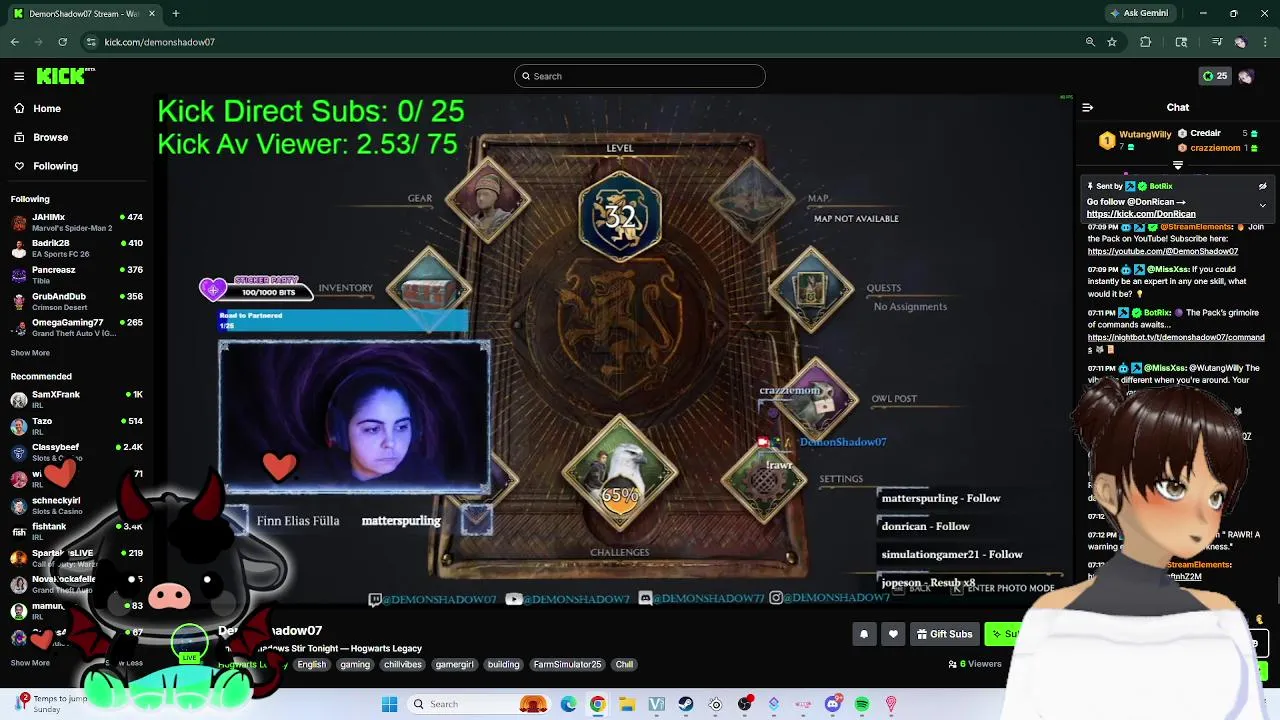1280x720 pixels.
Task: Select the Chat header tab
Action: point(1178,107)
